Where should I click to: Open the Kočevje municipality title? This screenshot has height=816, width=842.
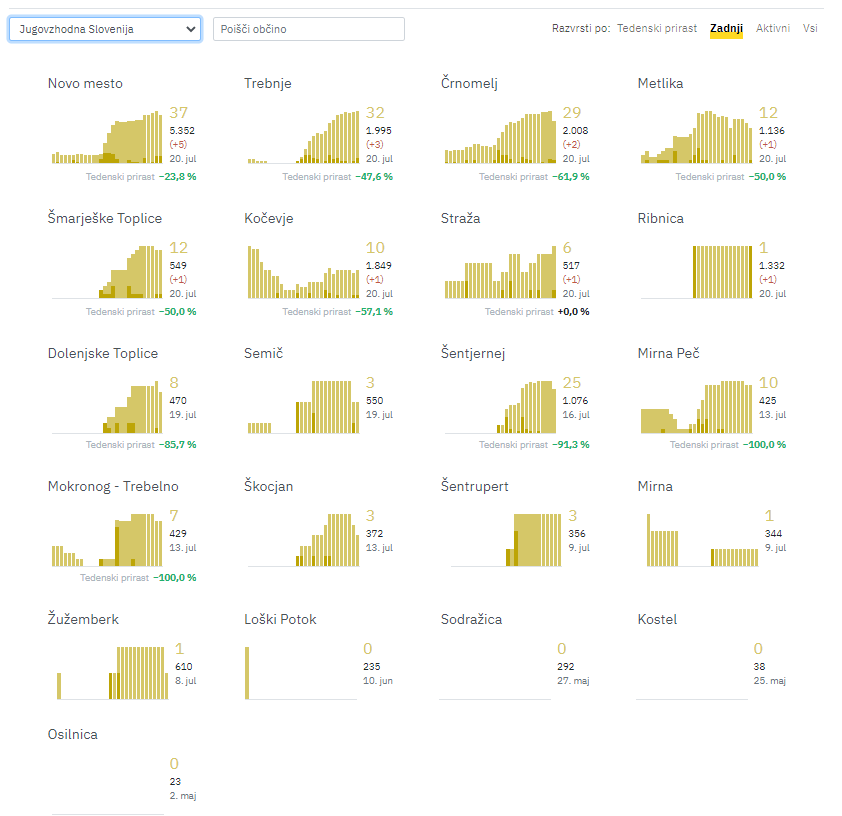coord(268,218)
